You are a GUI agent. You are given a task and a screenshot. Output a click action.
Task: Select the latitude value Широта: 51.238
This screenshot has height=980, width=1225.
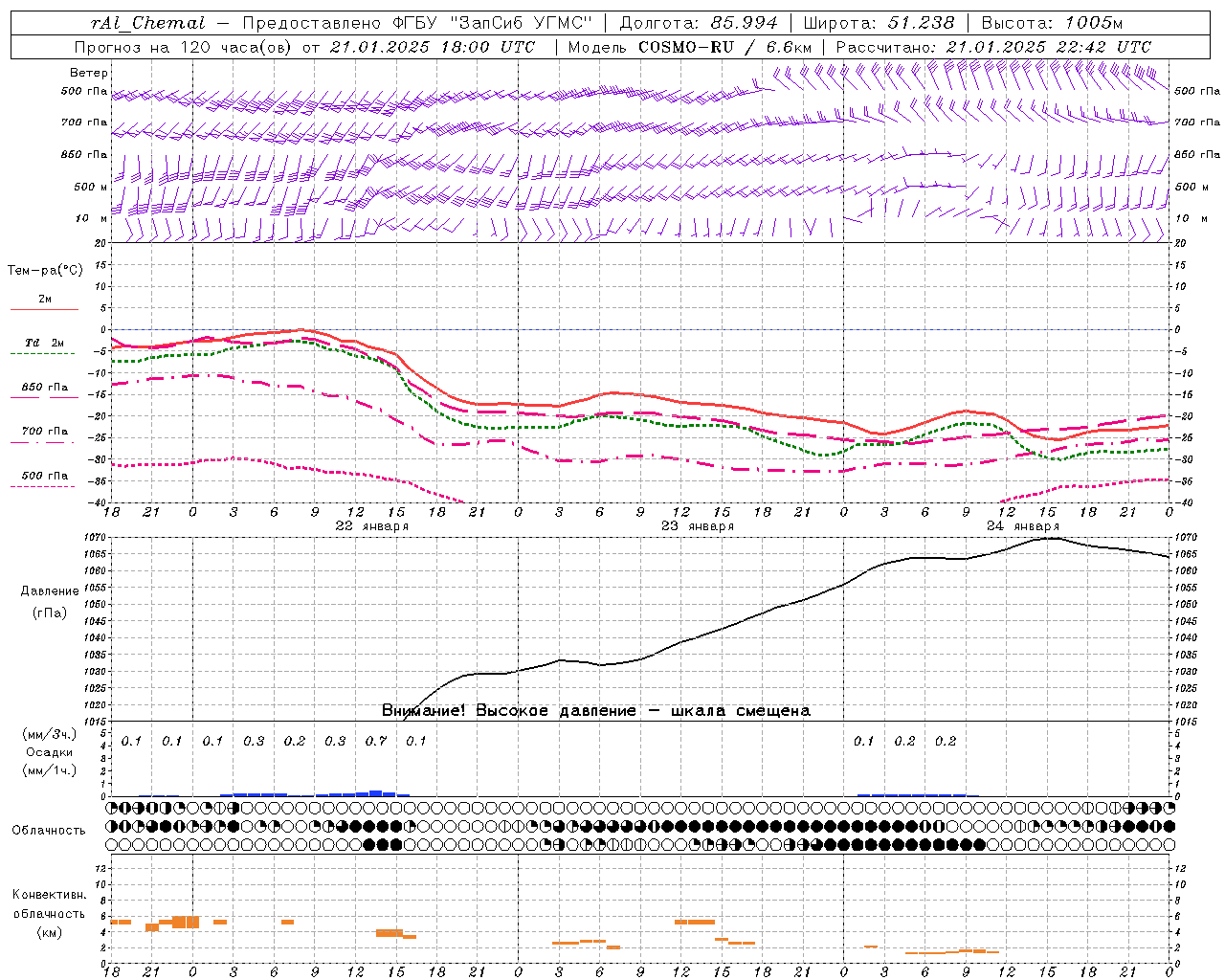pos(879,23)
